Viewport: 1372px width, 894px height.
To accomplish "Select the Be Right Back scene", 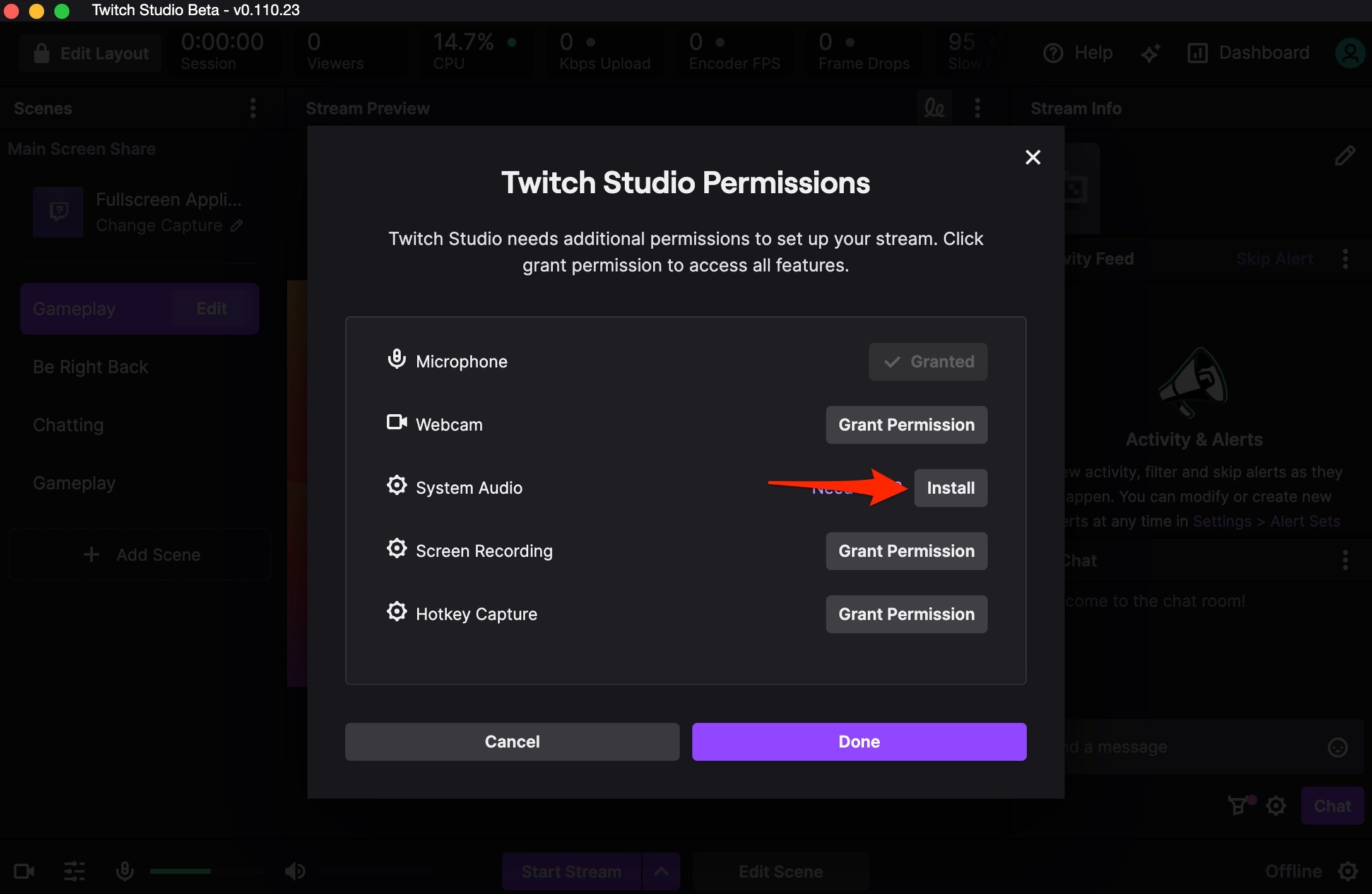I will [90, 367].
